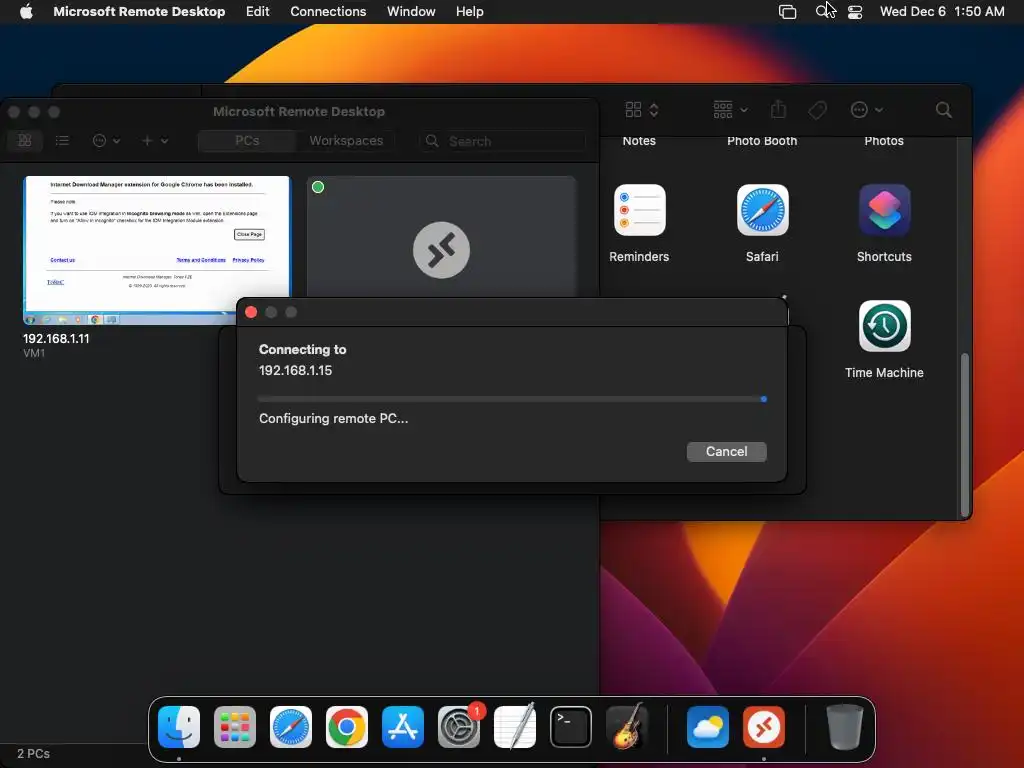The height and width of the screenshot is (768, 1024).
Task: Open the Edit menu
Action: 257,11
